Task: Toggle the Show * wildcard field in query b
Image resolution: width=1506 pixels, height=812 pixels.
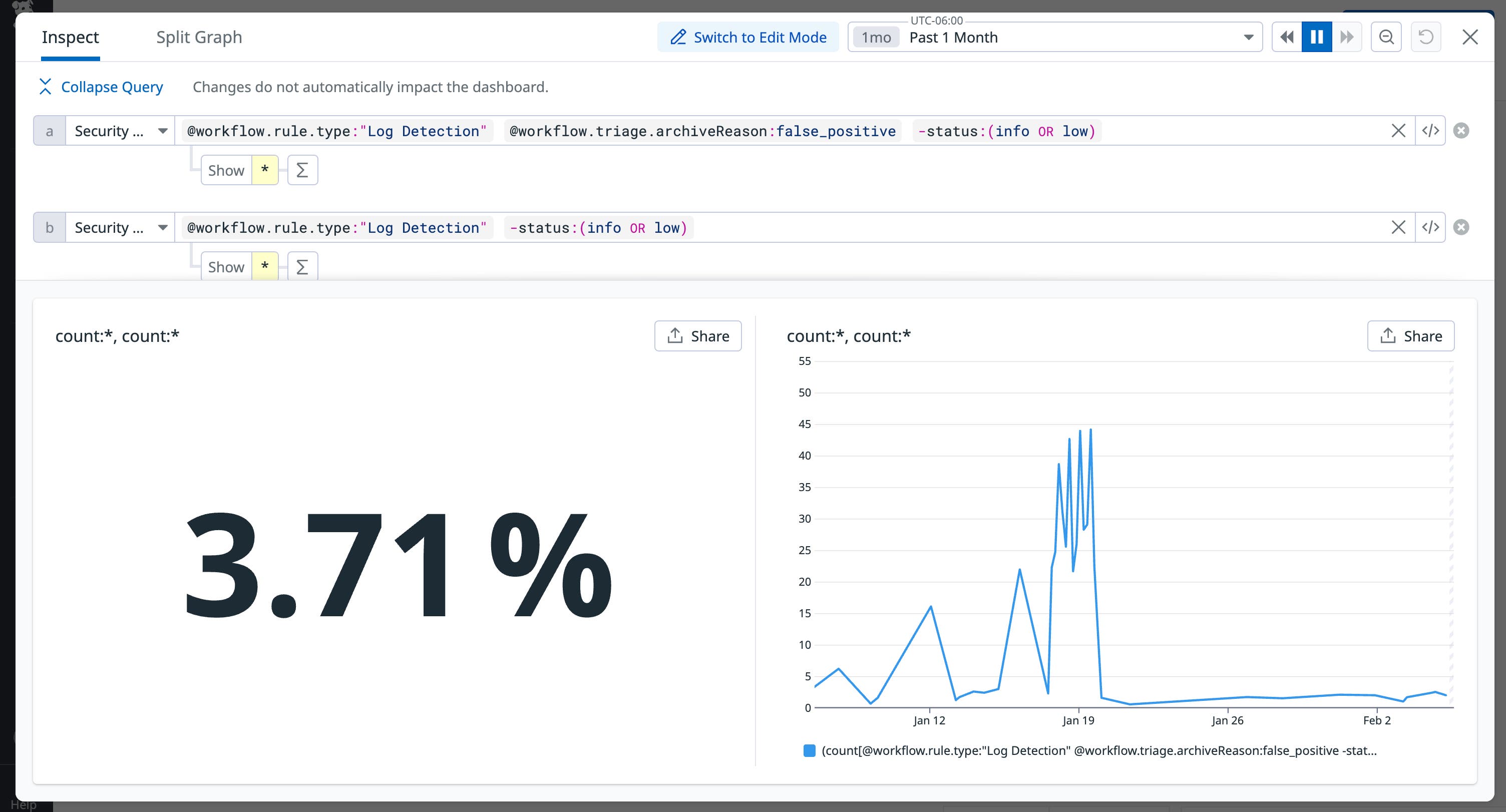Action: pyautogui.click(x=264, y=266)
